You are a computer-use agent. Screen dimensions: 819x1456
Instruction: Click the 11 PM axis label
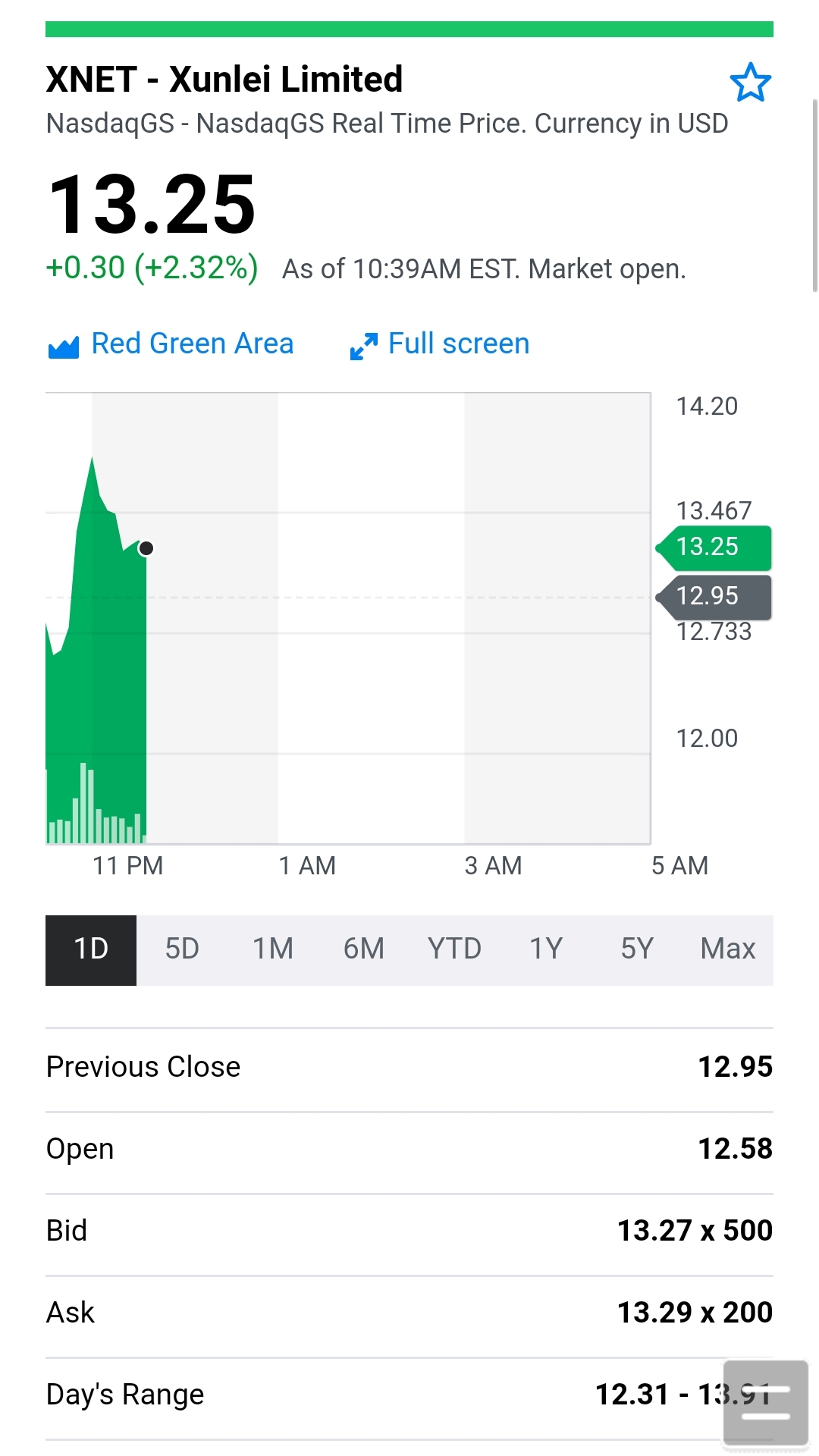(128, 865)
